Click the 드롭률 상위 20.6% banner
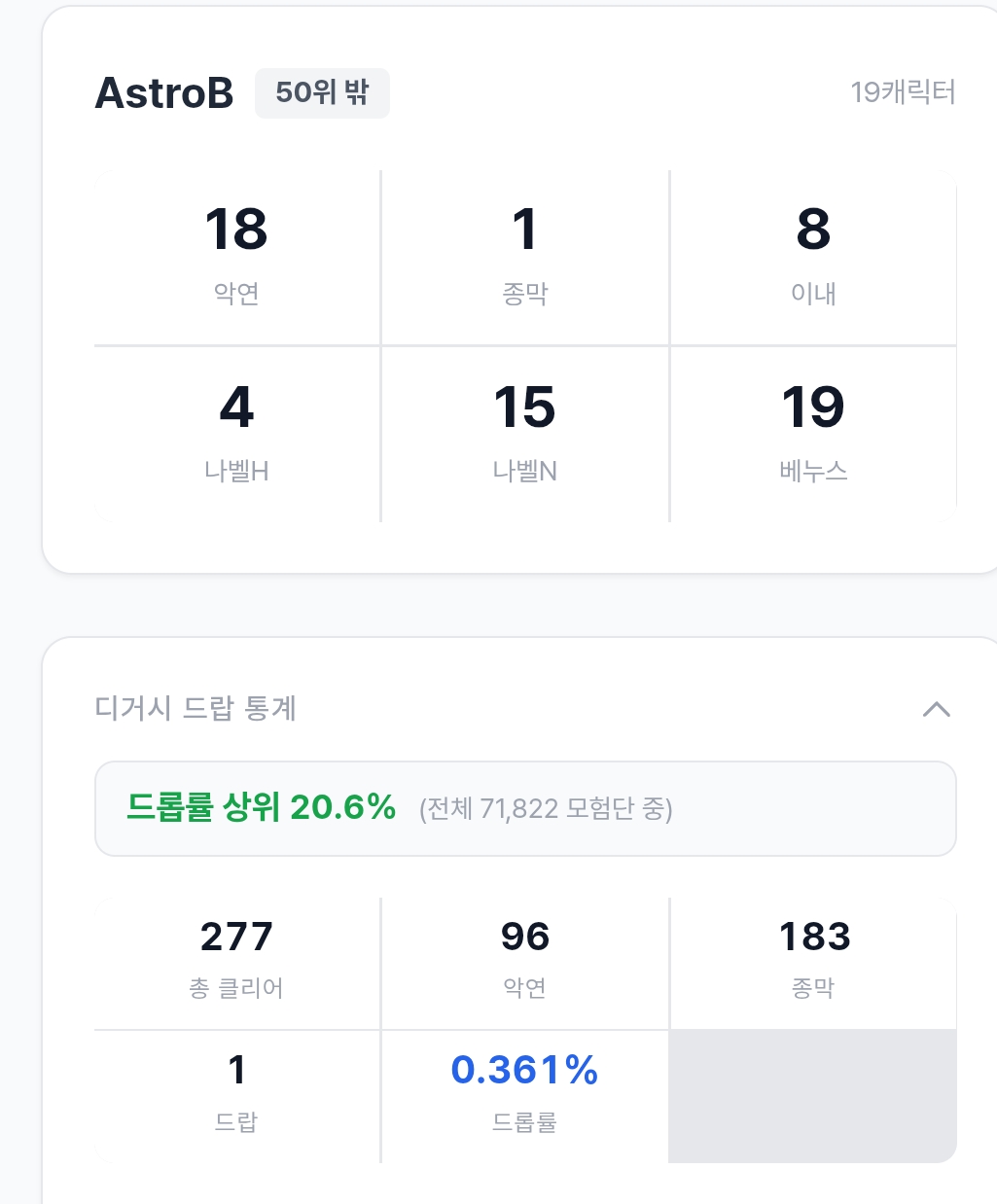This screenshot has height=1204, width=997. click(x=262, y=807)
